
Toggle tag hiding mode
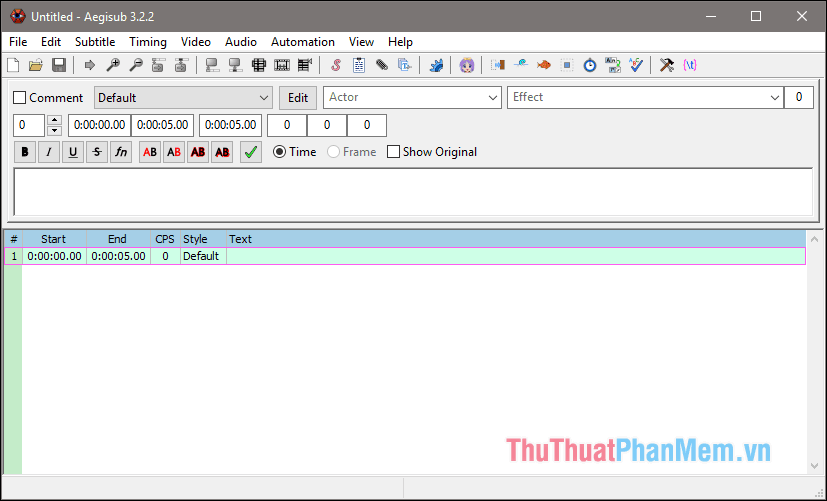point(690,65)
